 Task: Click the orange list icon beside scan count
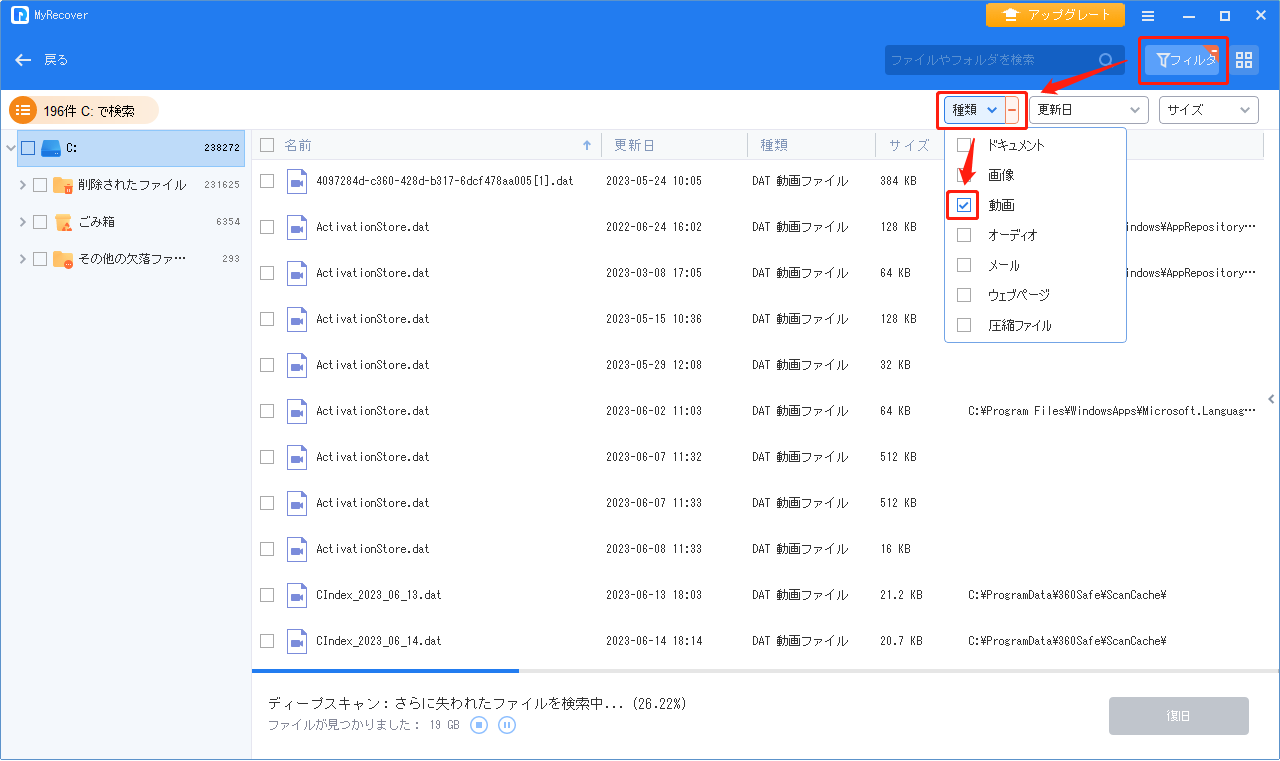point(23,110)
